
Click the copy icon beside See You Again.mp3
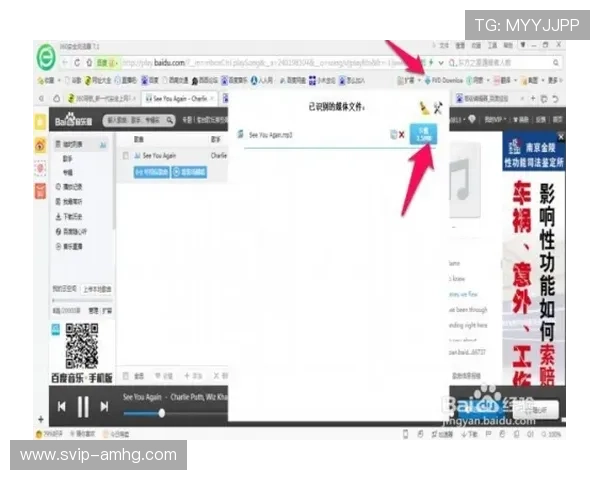tap(392, 134)
